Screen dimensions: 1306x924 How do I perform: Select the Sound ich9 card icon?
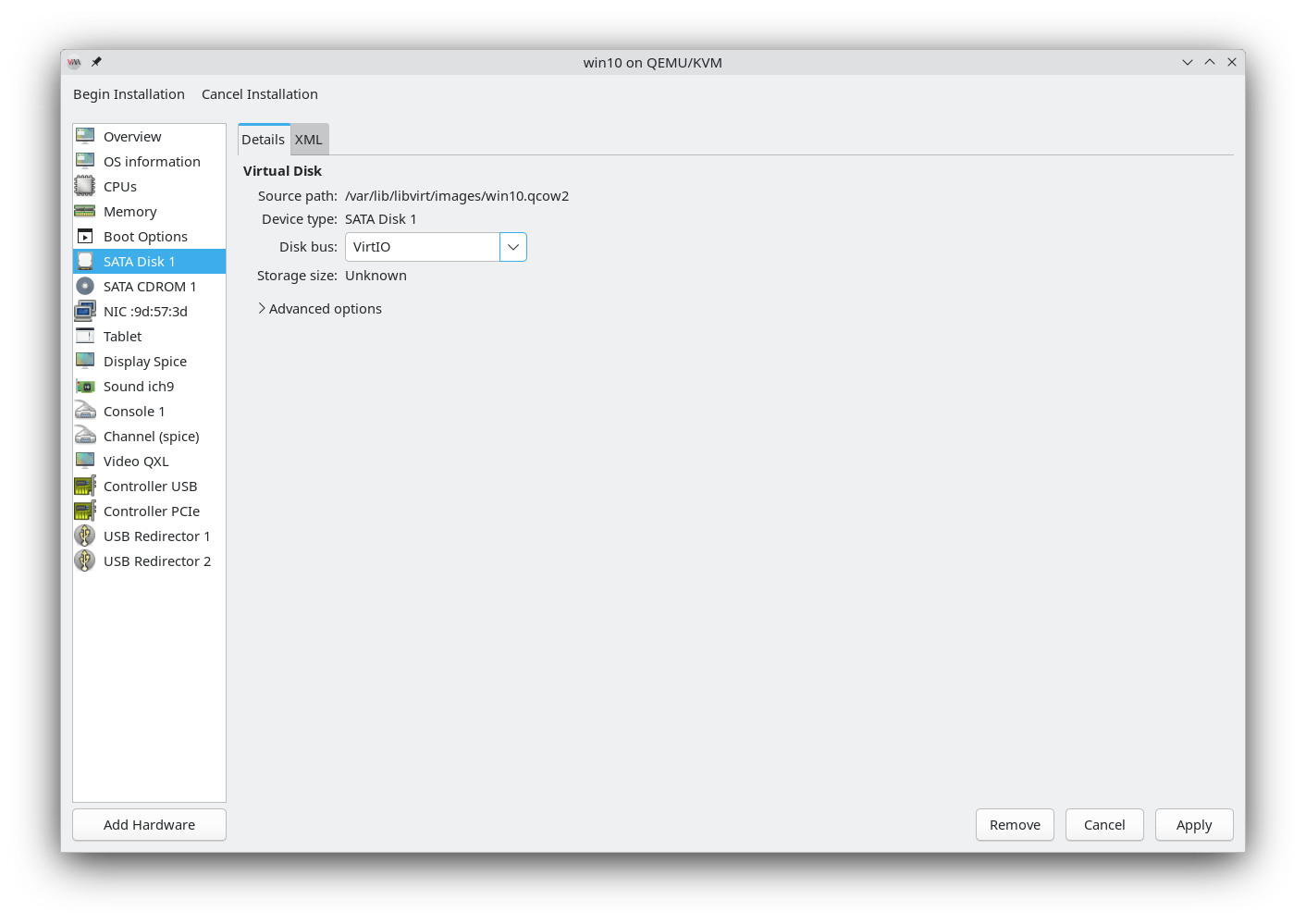point(85,386)
